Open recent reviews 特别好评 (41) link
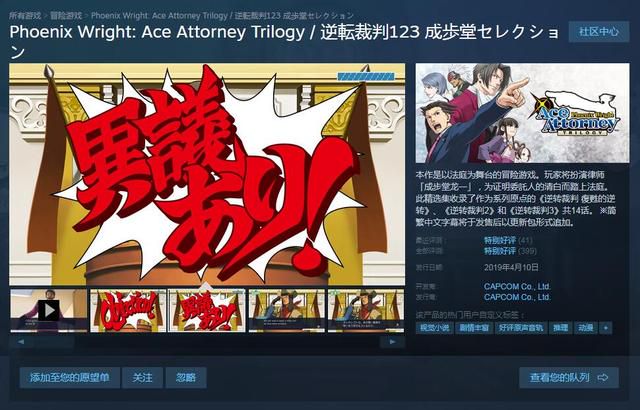The width and height of the screenshot is (640, 410). click(x=508, y=240)
